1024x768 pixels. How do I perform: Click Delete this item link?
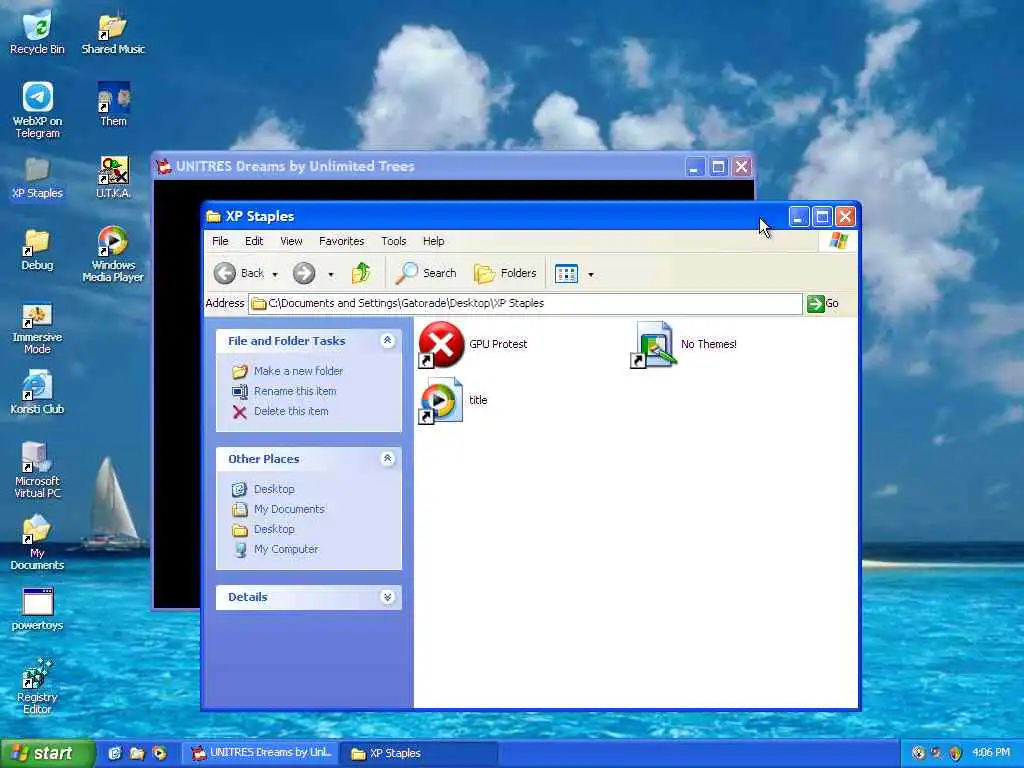[x=281, y=411]
